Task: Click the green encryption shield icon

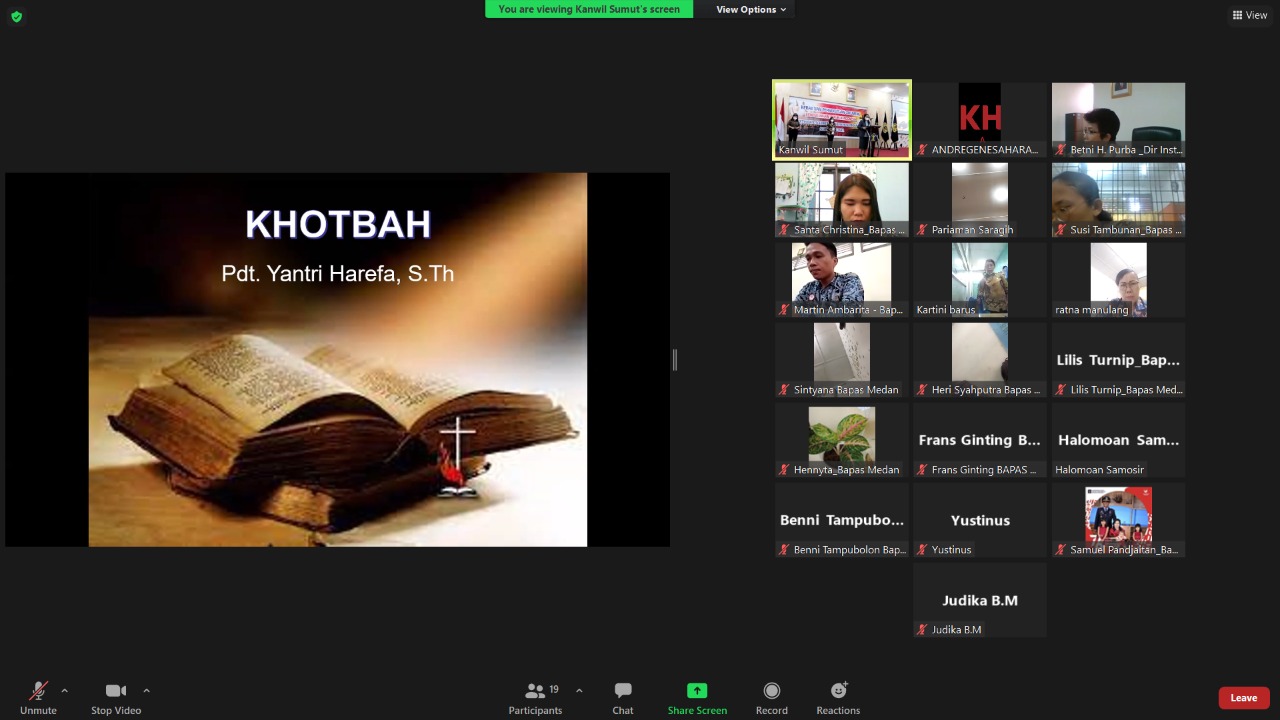Action: pyautogui.click(x=16, y=16)
